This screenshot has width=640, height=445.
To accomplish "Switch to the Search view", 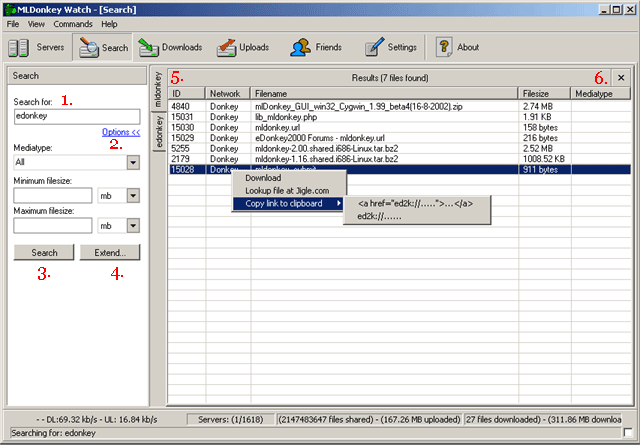I will 103,47.
